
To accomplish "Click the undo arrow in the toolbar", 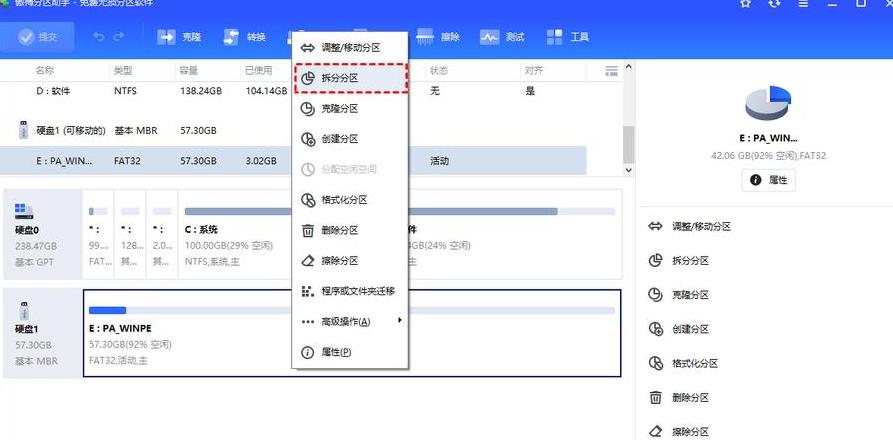I will click(x=99, y=37).
